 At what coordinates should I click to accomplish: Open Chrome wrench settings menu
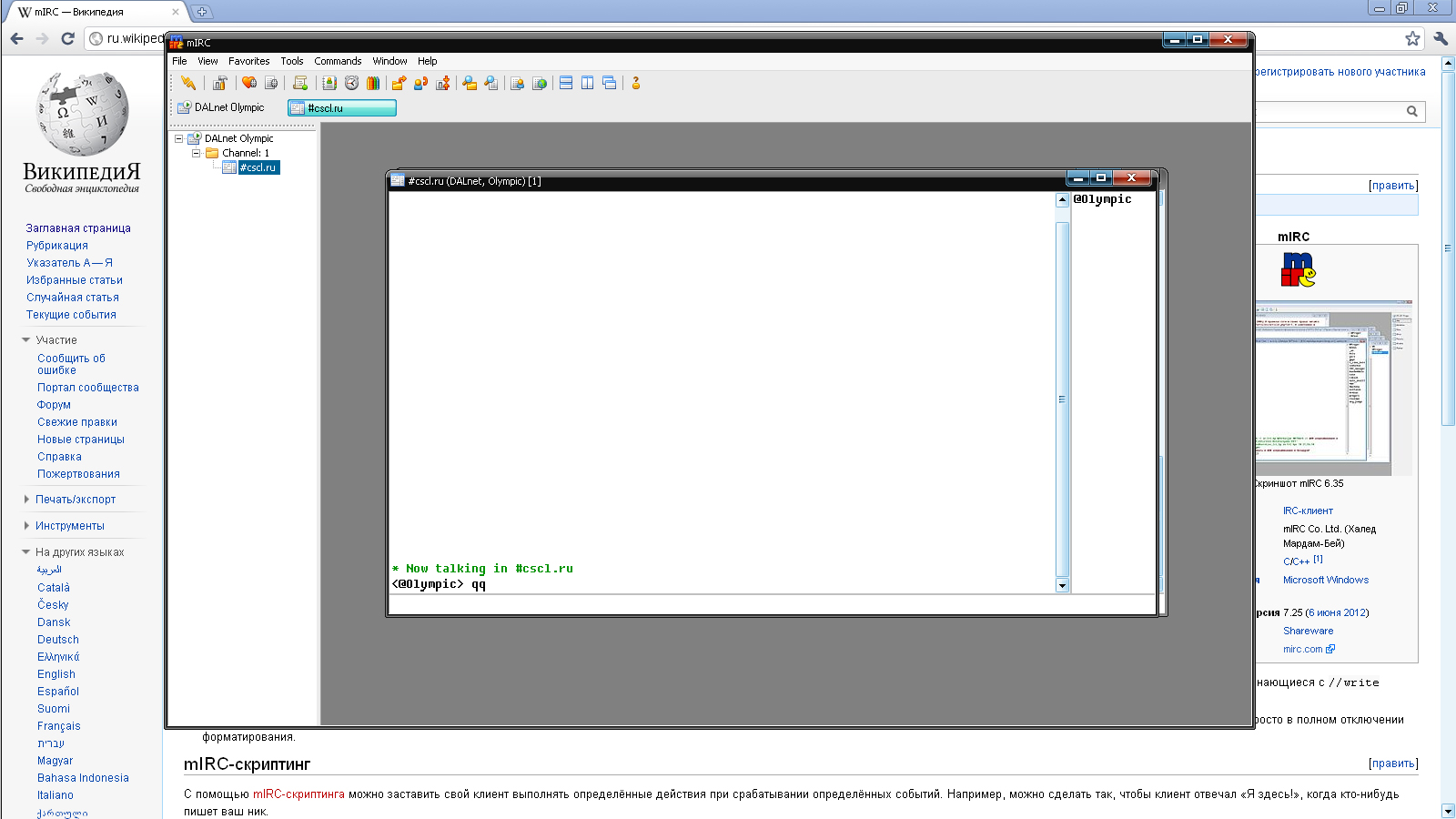[x=1441, y=38]
